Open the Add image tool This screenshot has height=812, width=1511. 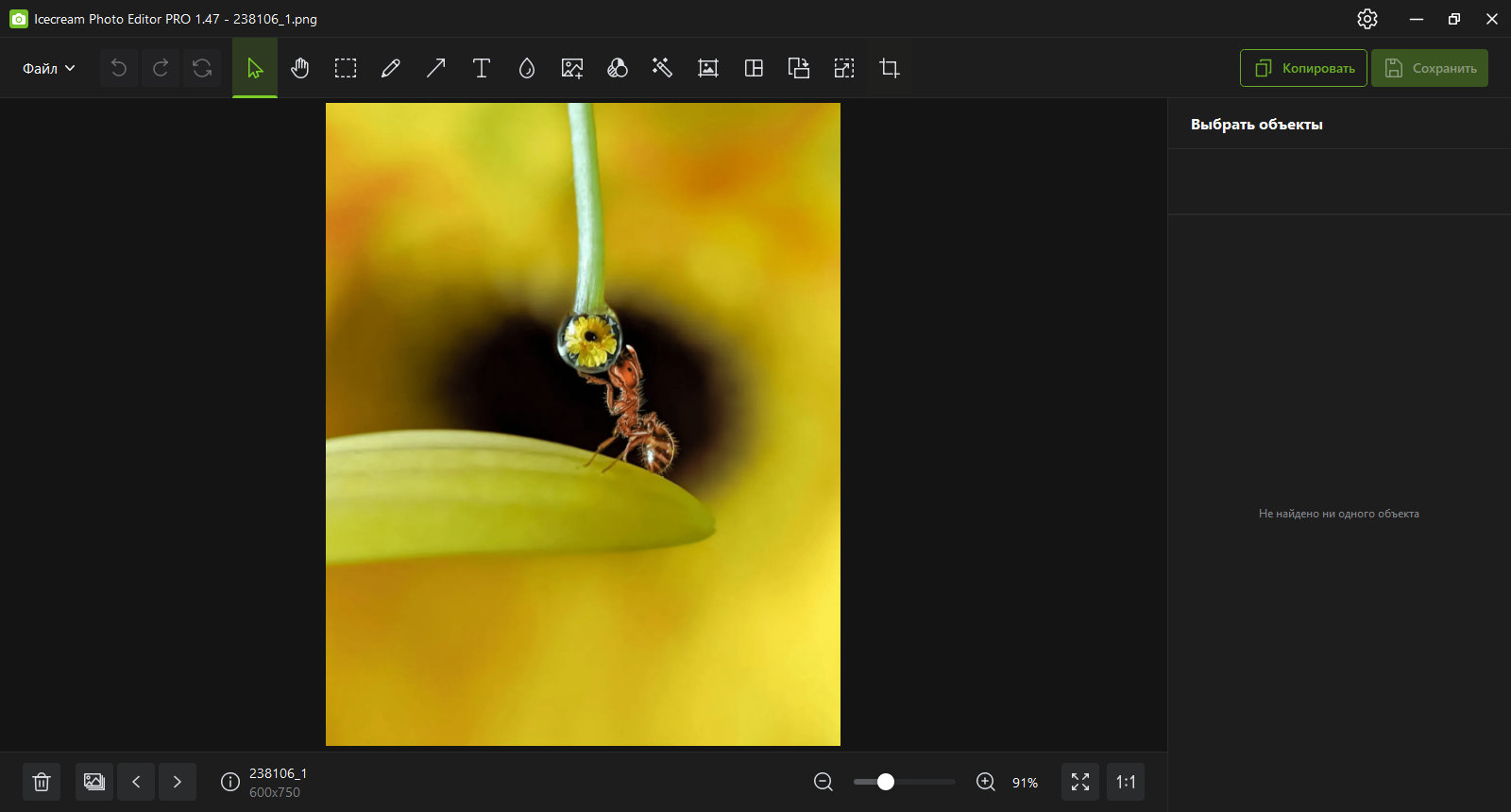click(x=572, y=68)
